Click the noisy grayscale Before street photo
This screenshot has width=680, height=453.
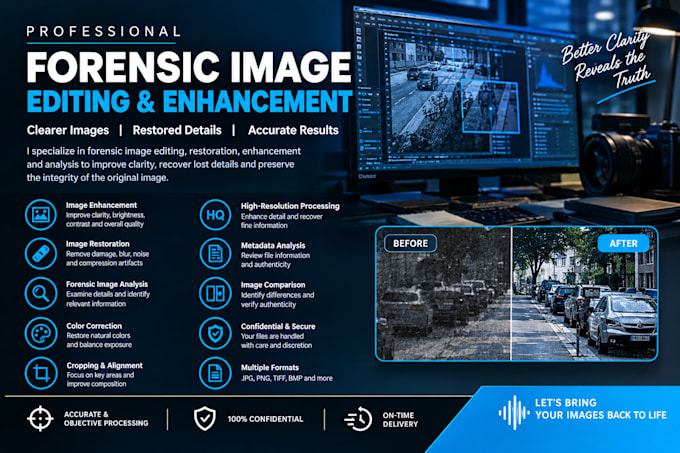click(444, 293)
